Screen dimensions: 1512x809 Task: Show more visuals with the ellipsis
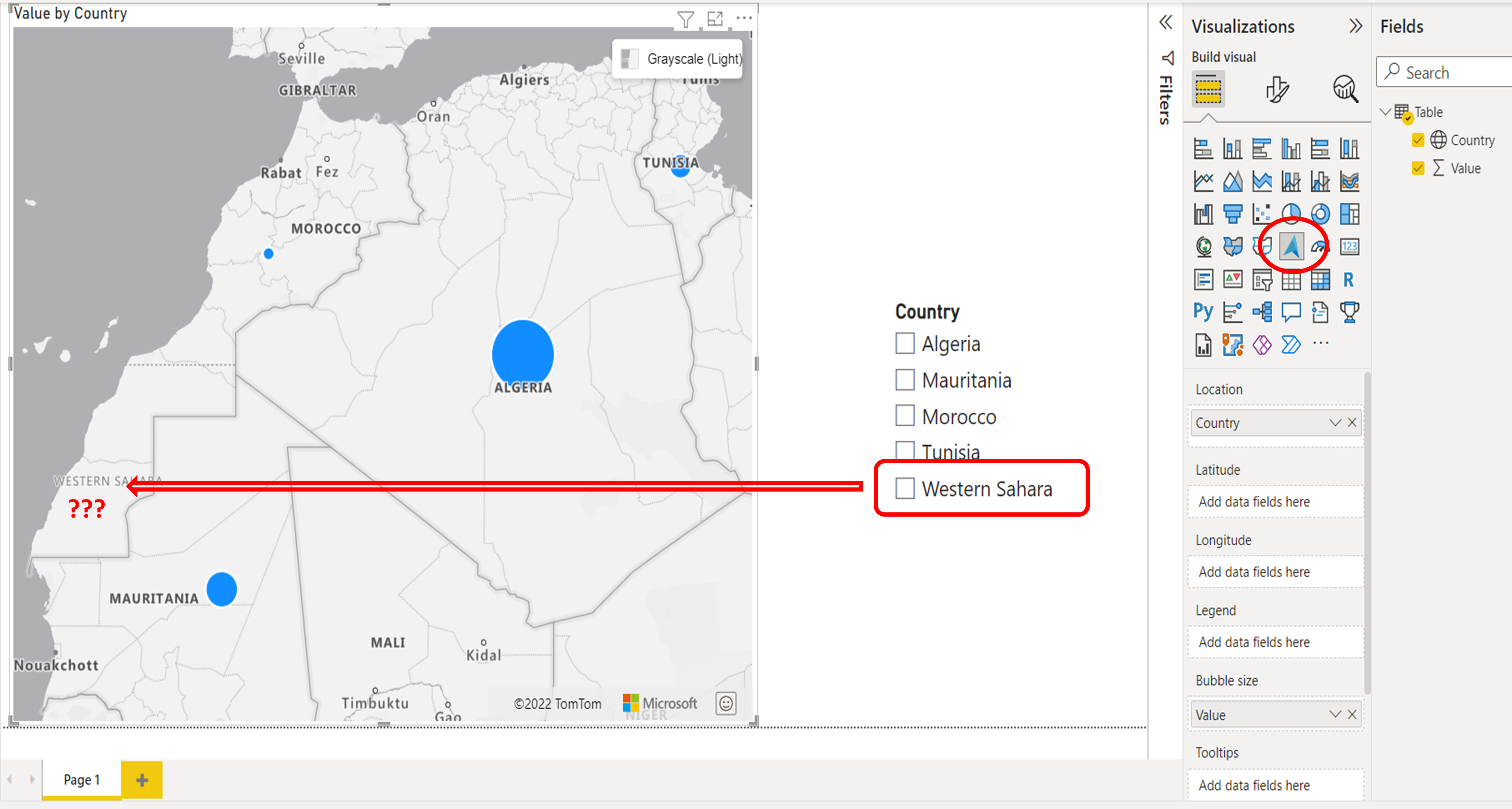pos(1321,343)
